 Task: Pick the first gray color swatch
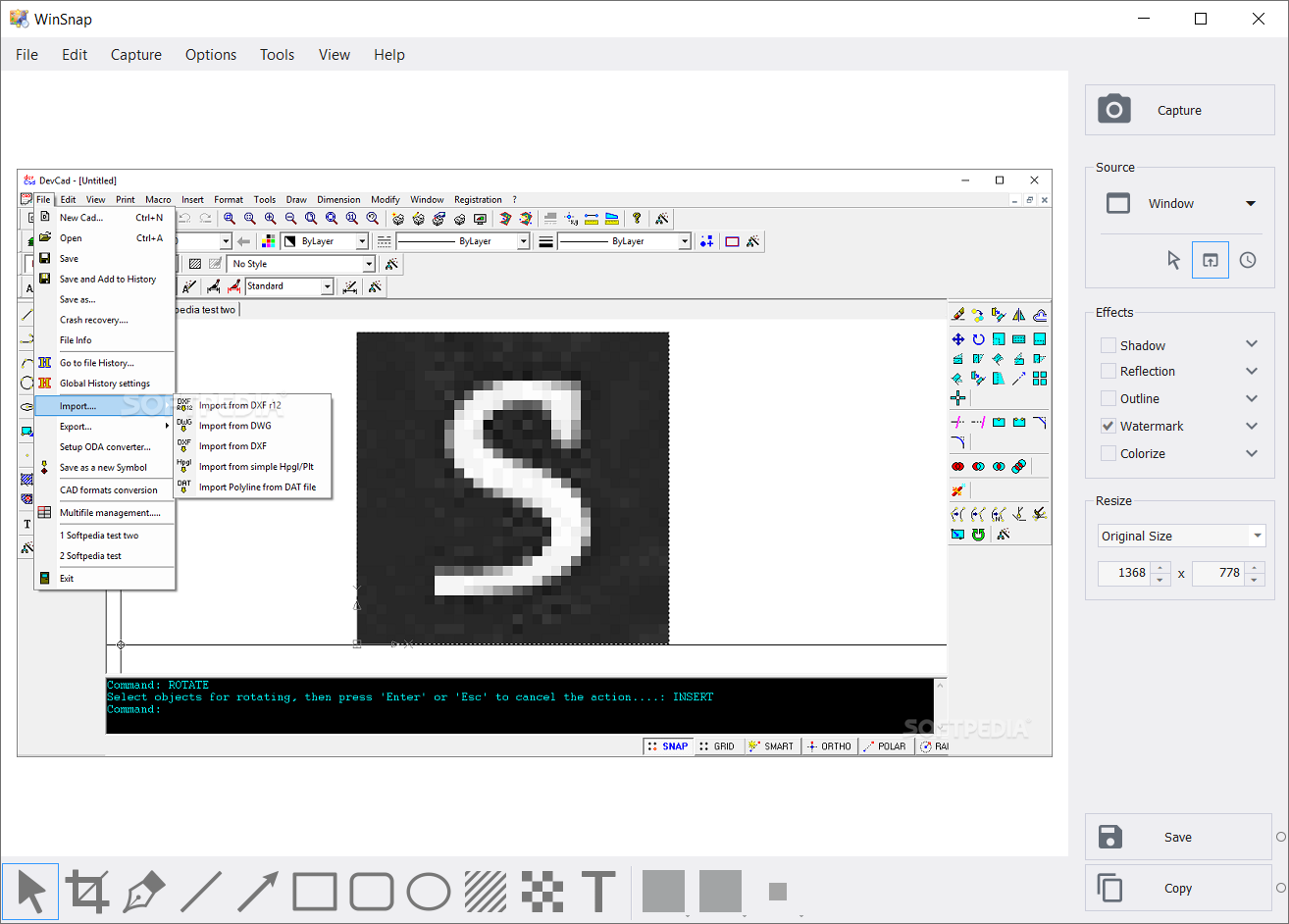coord(663,891)
